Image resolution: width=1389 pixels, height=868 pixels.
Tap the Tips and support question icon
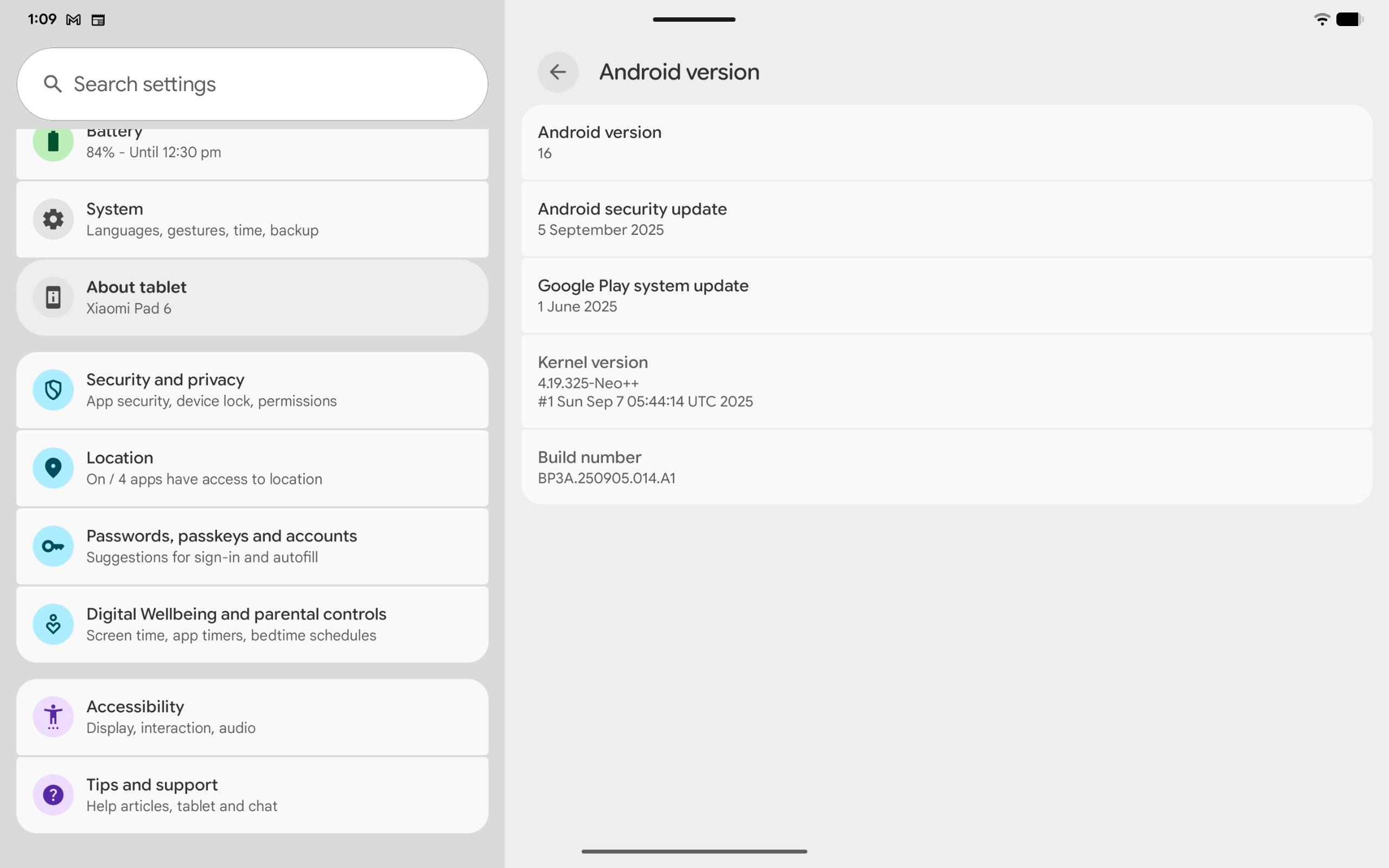(x=53, y=795)
